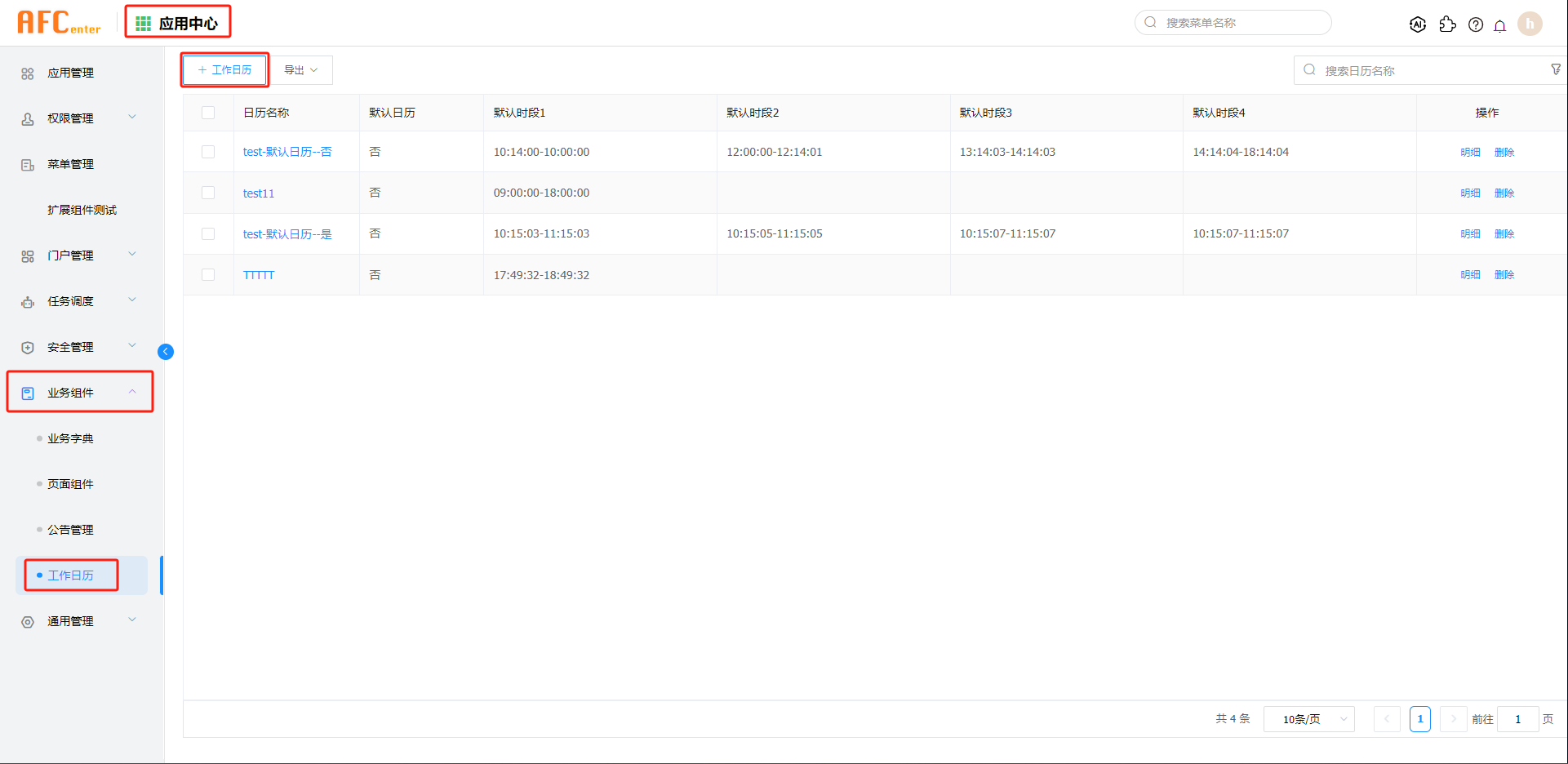Delete the TTTTT calendar row
The image size is (1568, 764).
pyautogui.click(x=1504, y=275)
